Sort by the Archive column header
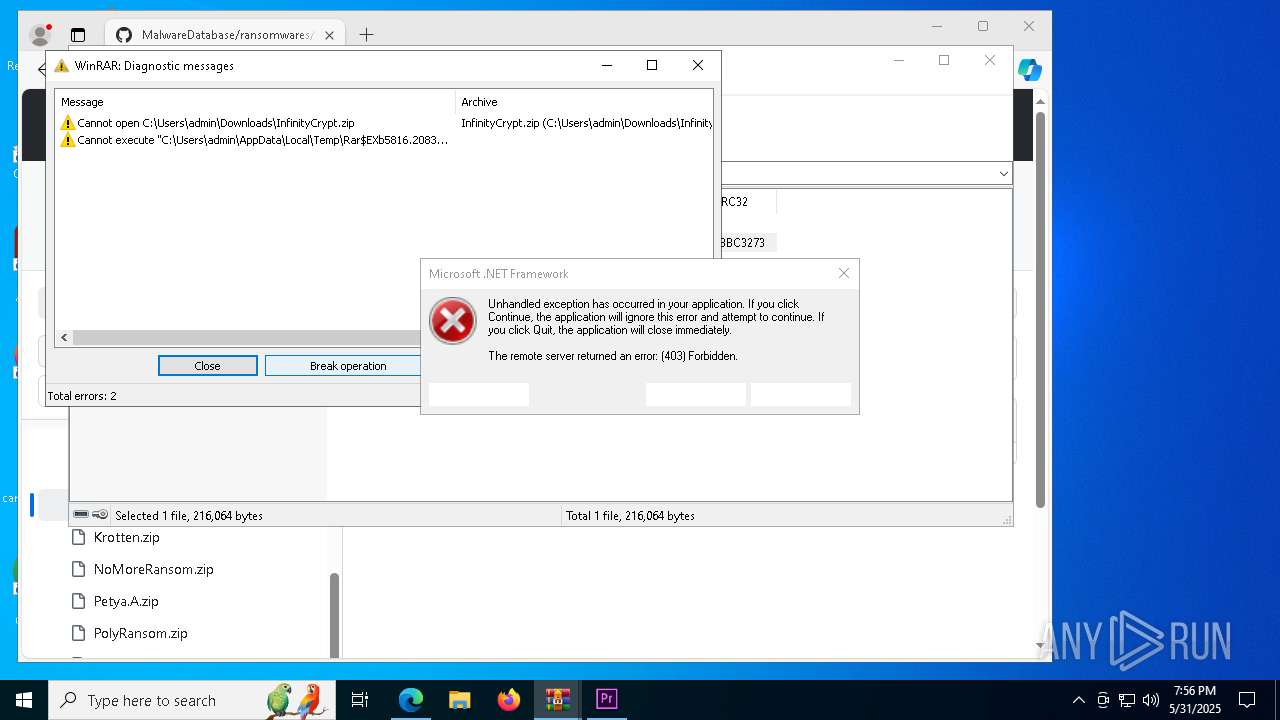The width and height of the screenshot is (1280, 720). (584, 102)
